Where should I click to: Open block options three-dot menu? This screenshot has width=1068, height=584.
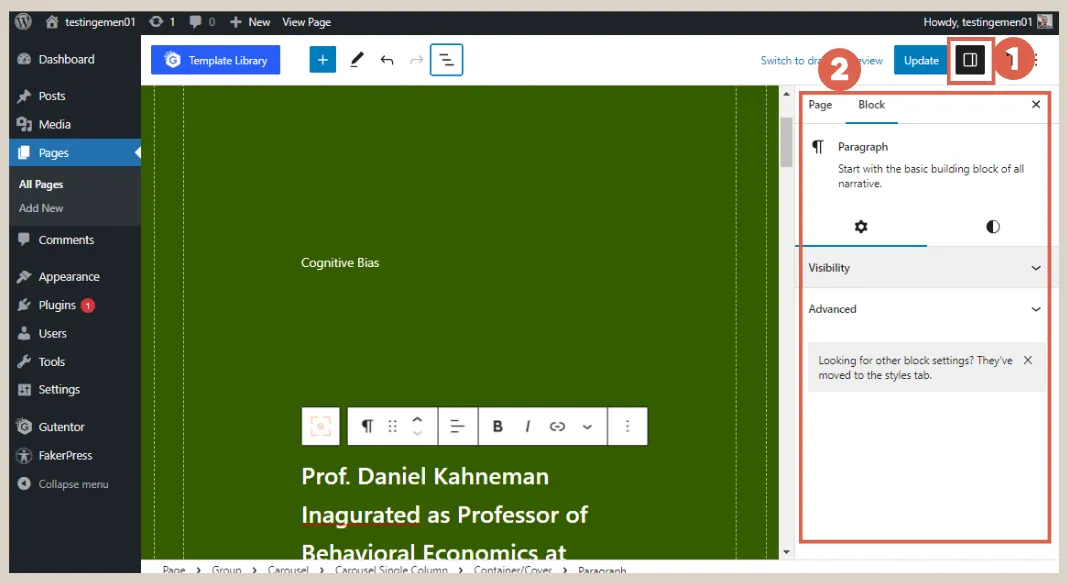coord(627,426)
